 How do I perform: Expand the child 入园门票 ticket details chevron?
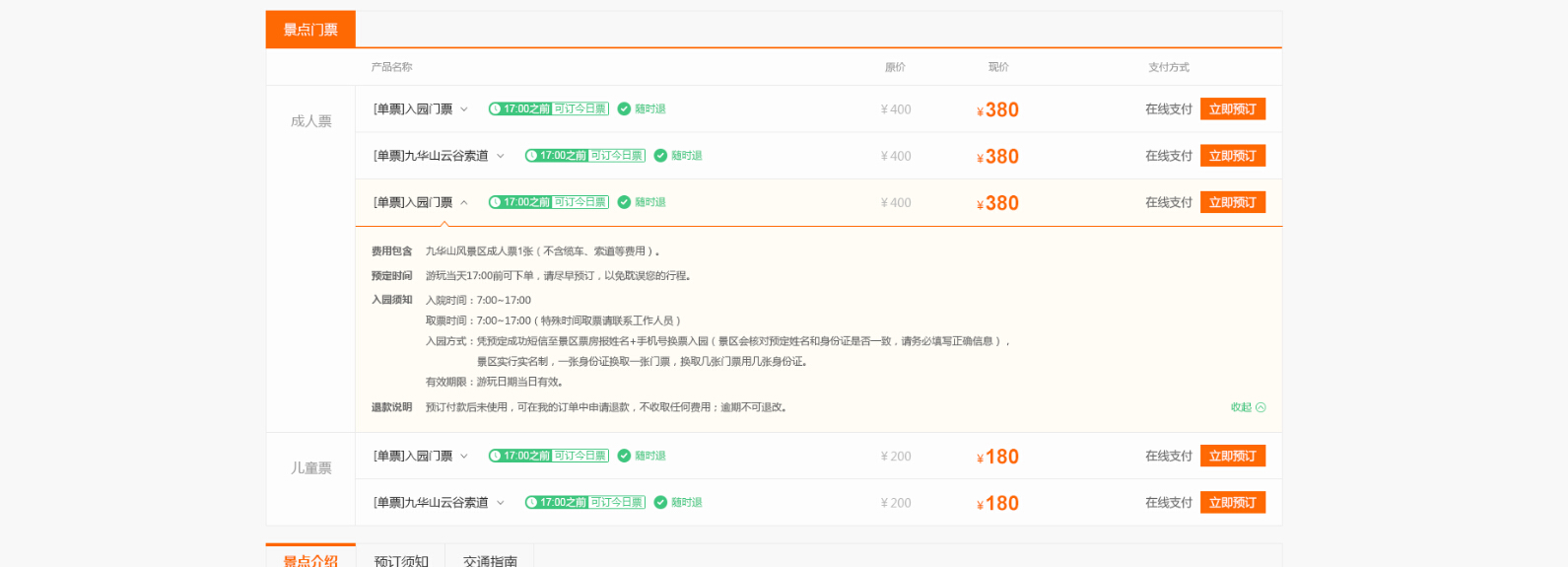(x=464, y=457)
